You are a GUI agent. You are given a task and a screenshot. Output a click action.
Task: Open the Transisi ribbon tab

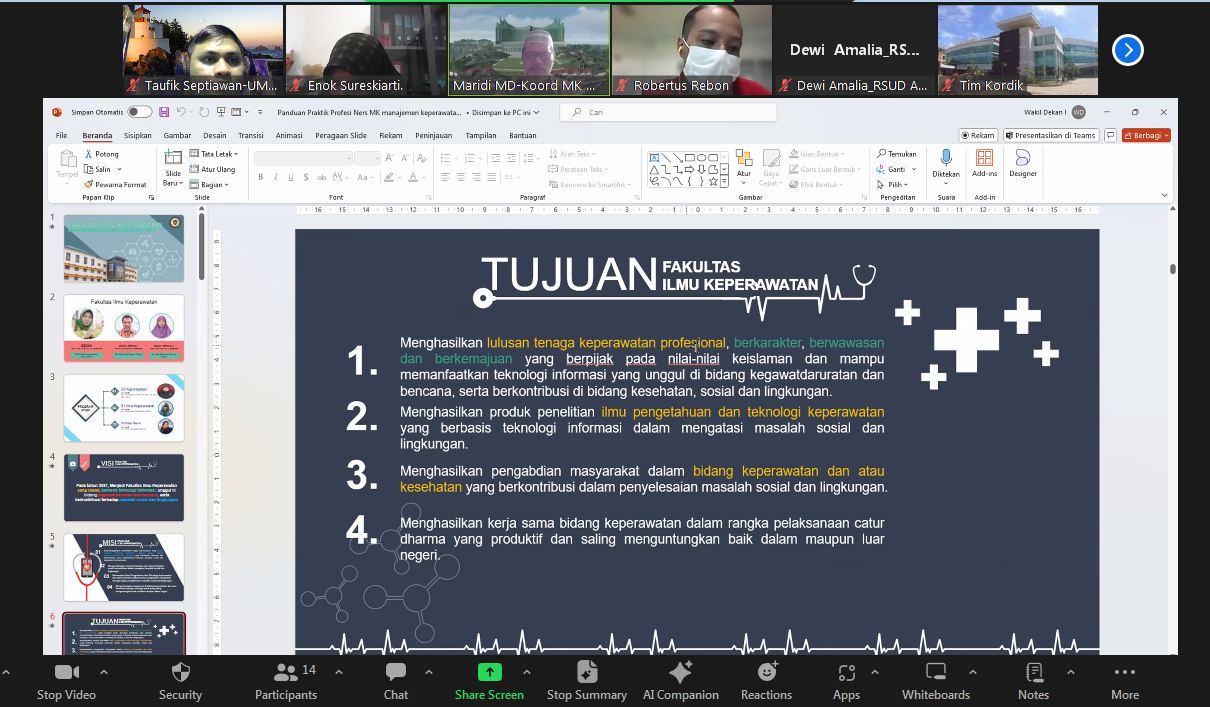point(250,135)
